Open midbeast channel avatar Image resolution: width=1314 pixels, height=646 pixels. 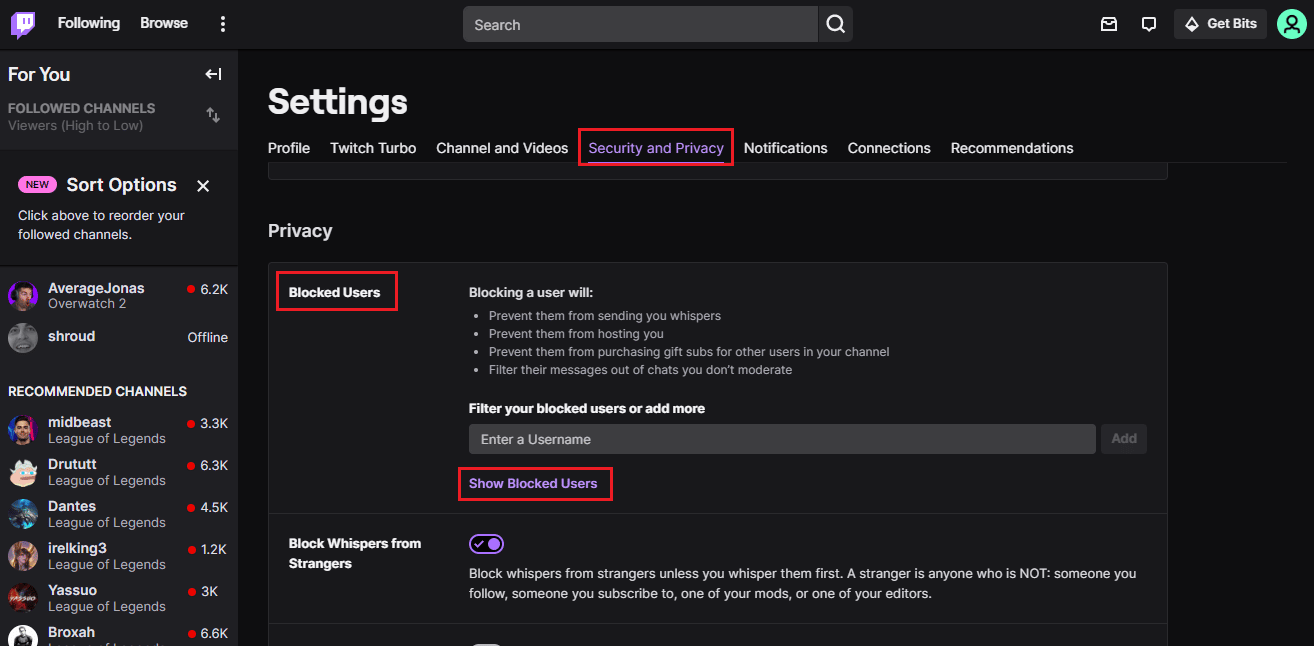point(23,430)
